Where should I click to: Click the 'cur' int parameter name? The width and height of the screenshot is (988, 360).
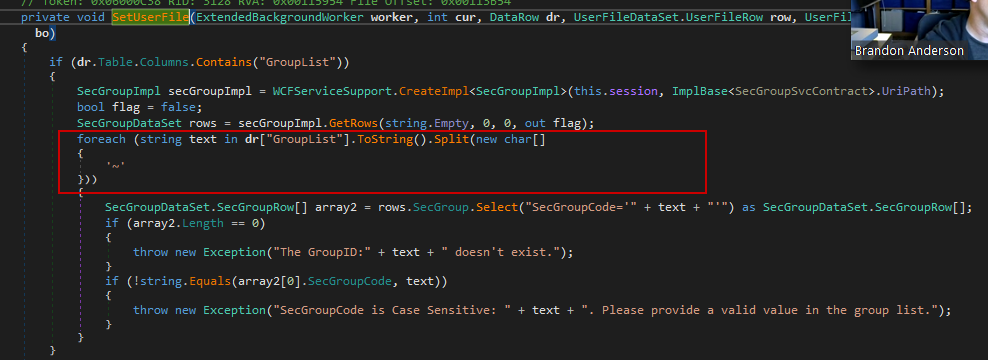click(465, 18)
